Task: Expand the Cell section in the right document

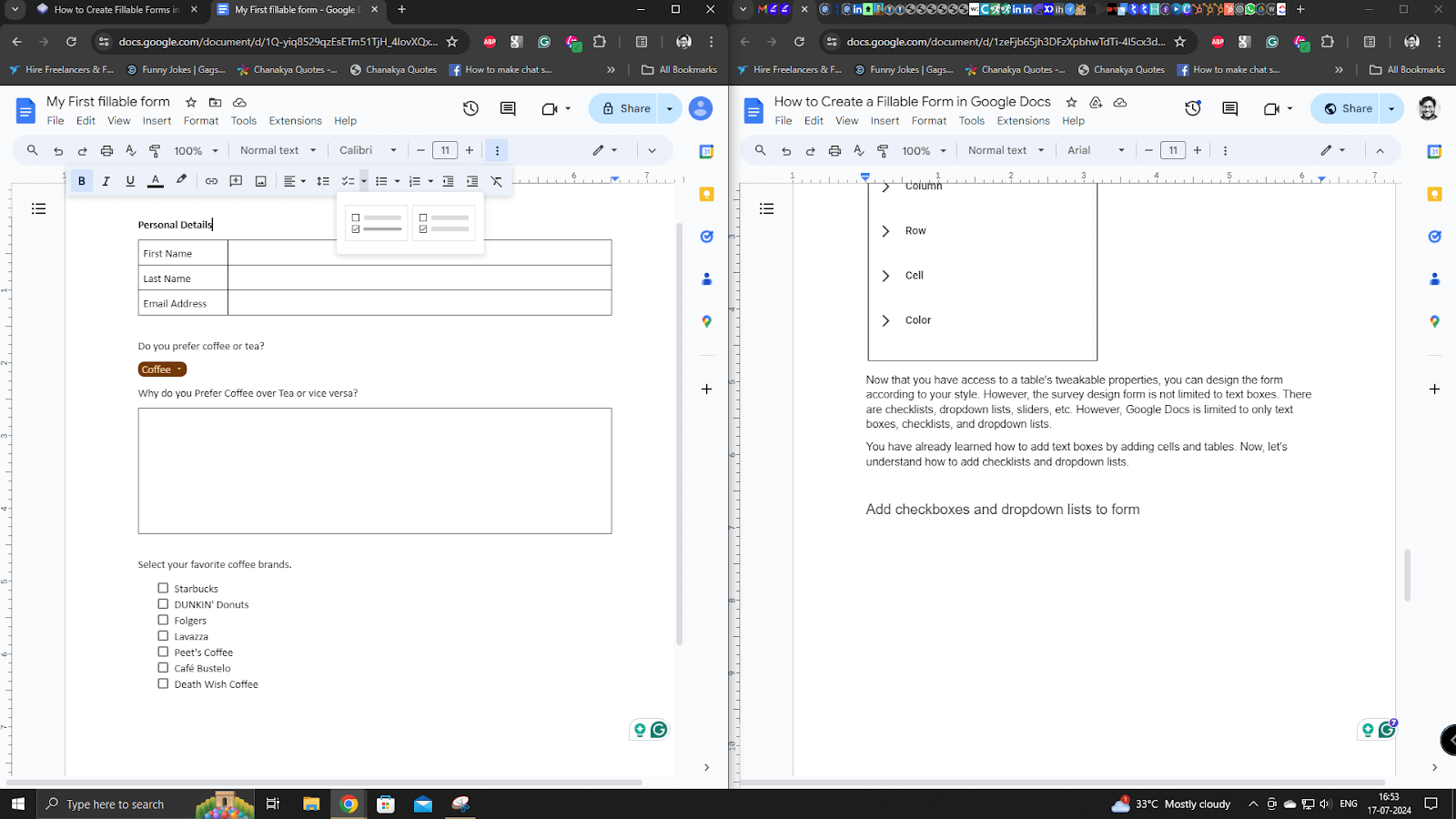Action: pos(885,275)
